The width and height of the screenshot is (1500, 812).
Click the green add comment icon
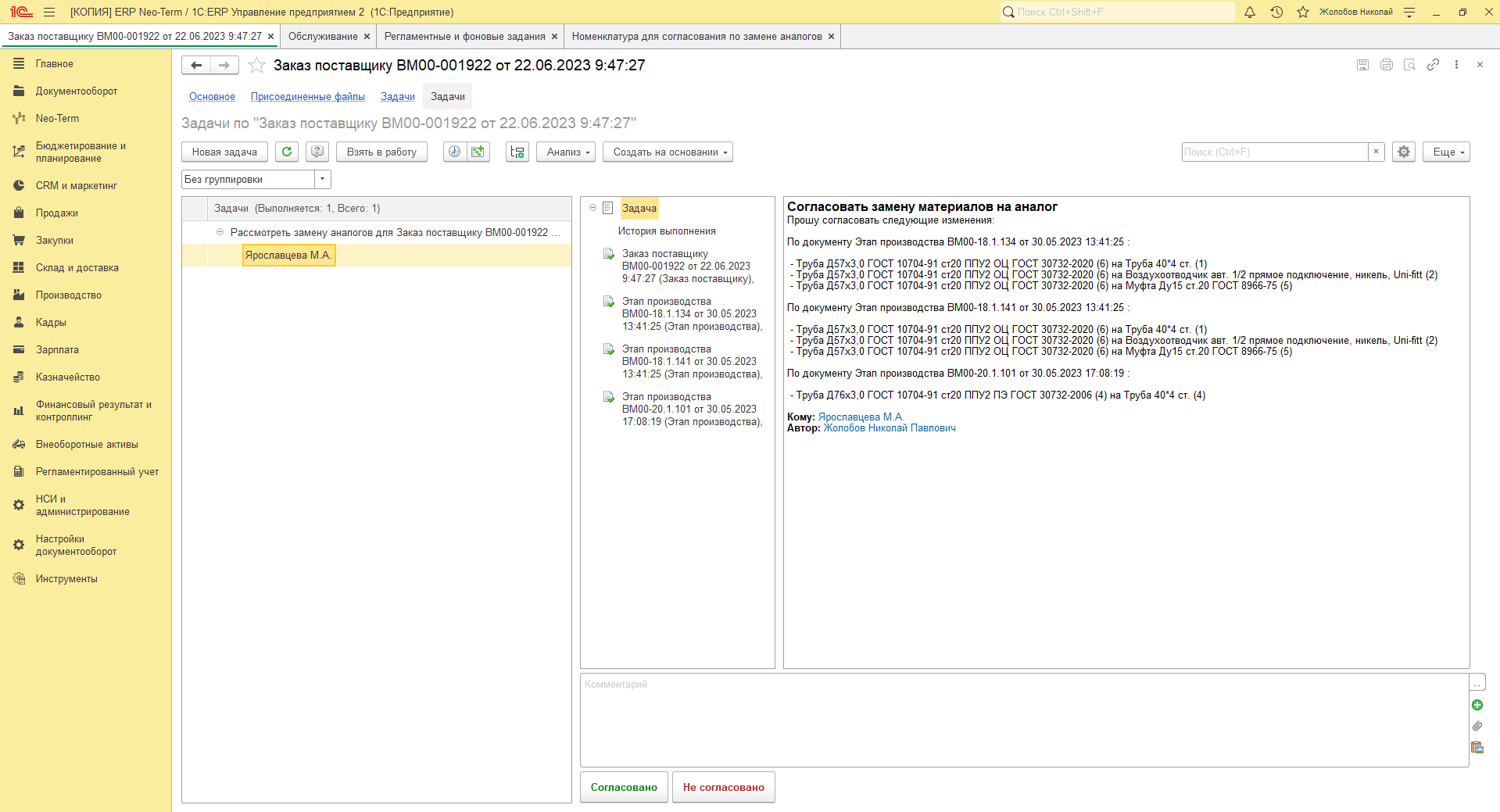pos(1477,705)
